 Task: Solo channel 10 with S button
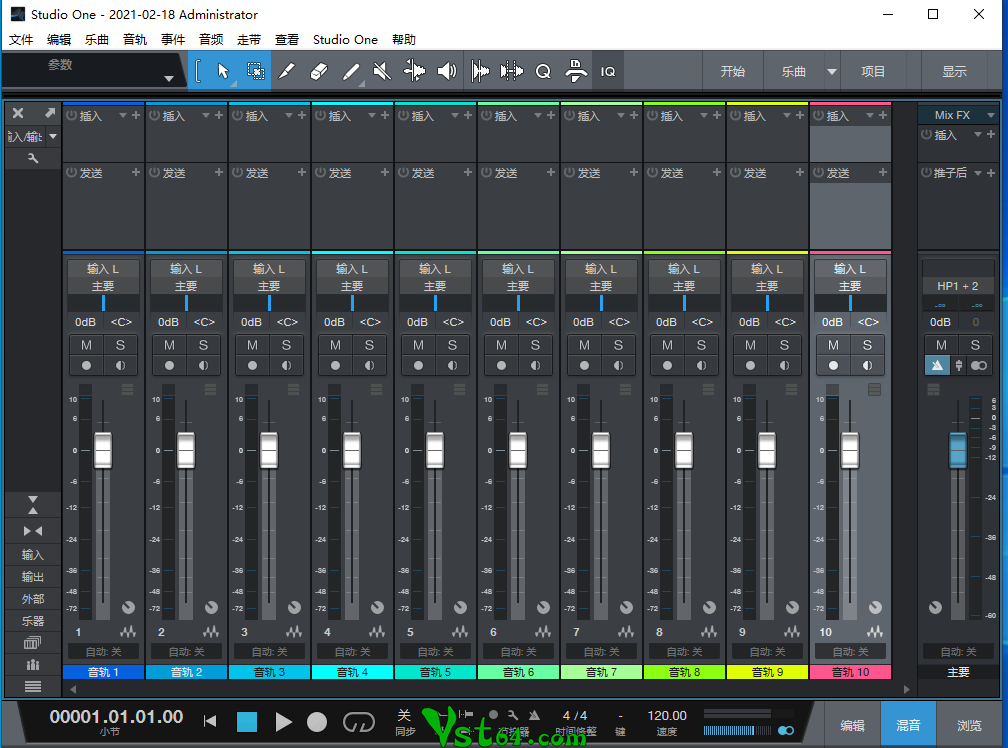[x=867, y=345]
